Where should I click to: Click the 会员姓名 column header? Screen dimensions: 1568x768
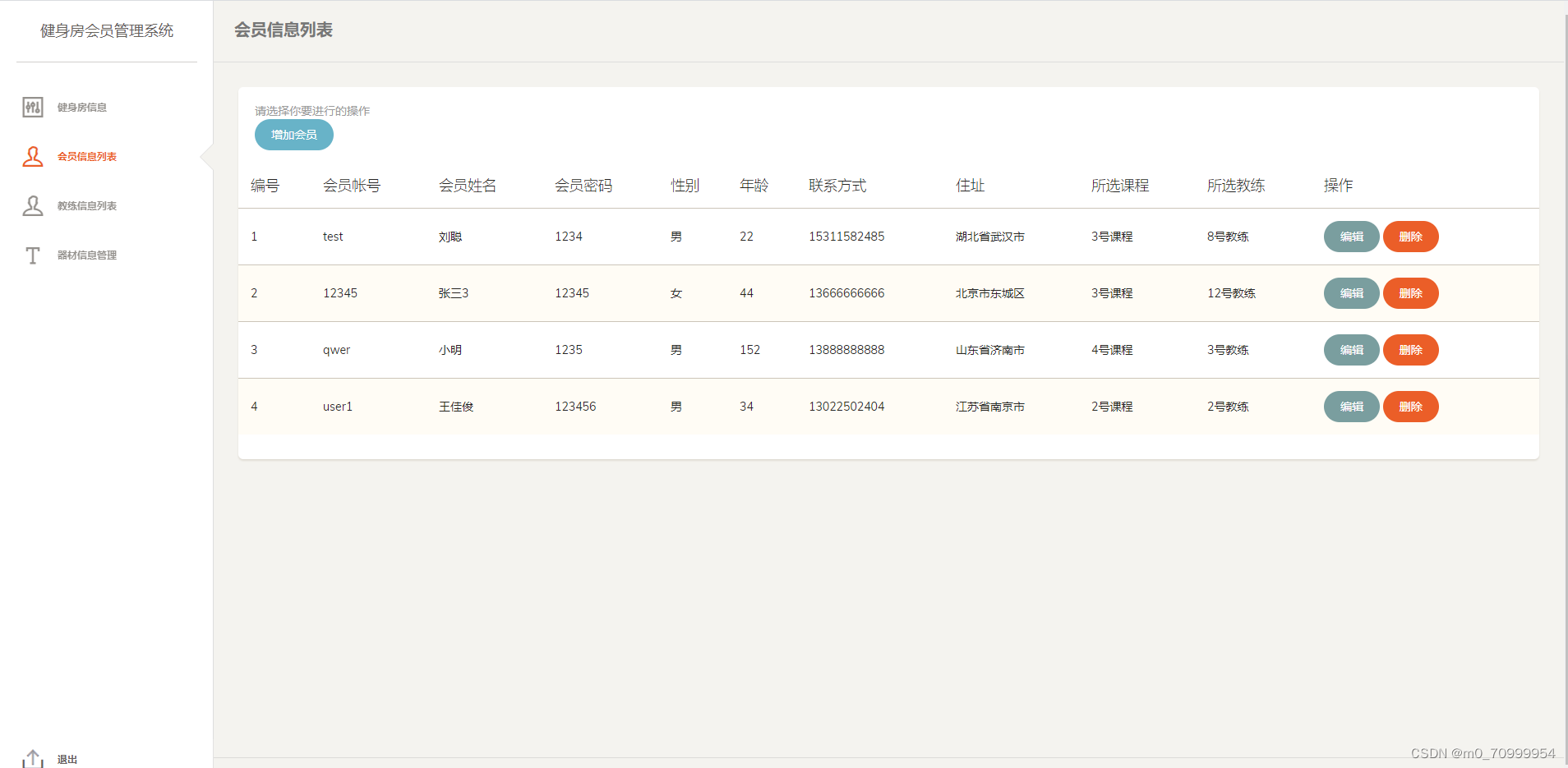468,186
